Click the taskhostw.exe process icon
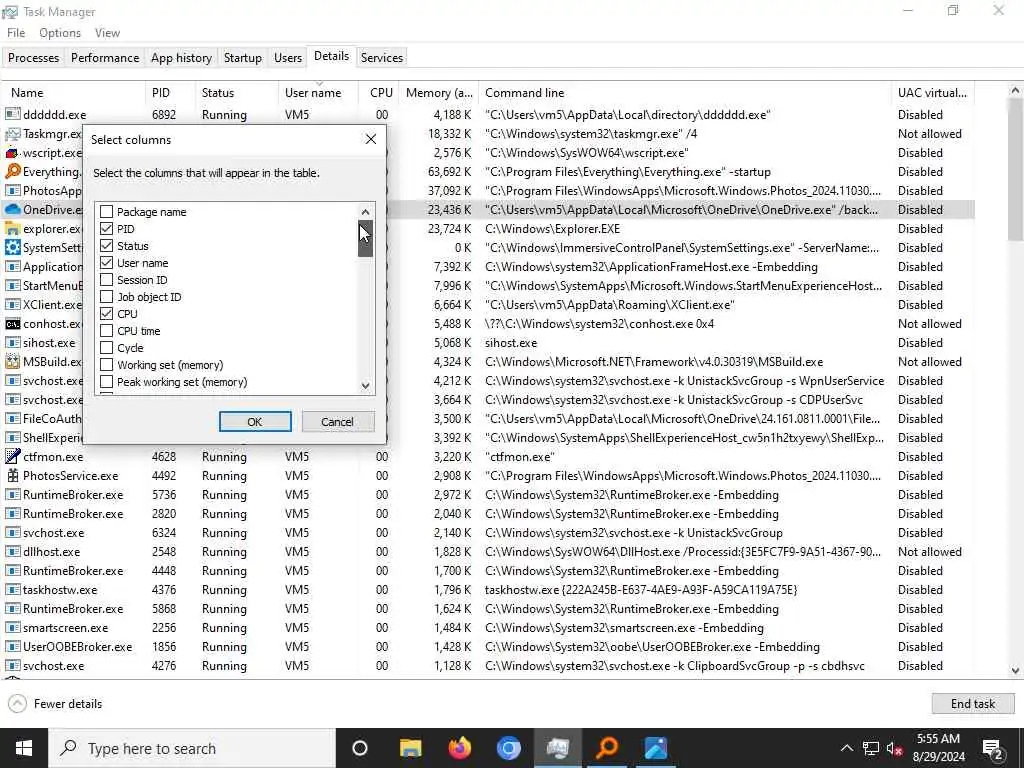Image resolution: width=1024 pixels, height=768 pixels. (12, 590)
